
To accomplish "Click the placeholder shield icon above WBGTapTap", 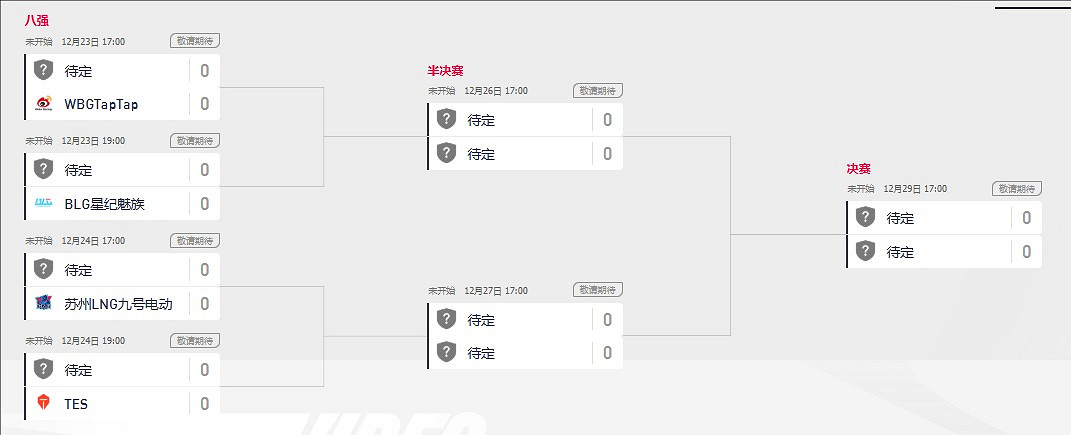I will point(43,70).
